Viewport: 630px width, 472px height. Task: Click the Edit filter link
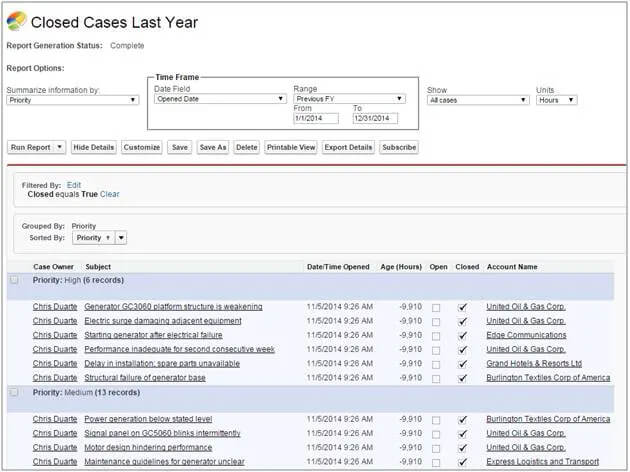(73, 185)
